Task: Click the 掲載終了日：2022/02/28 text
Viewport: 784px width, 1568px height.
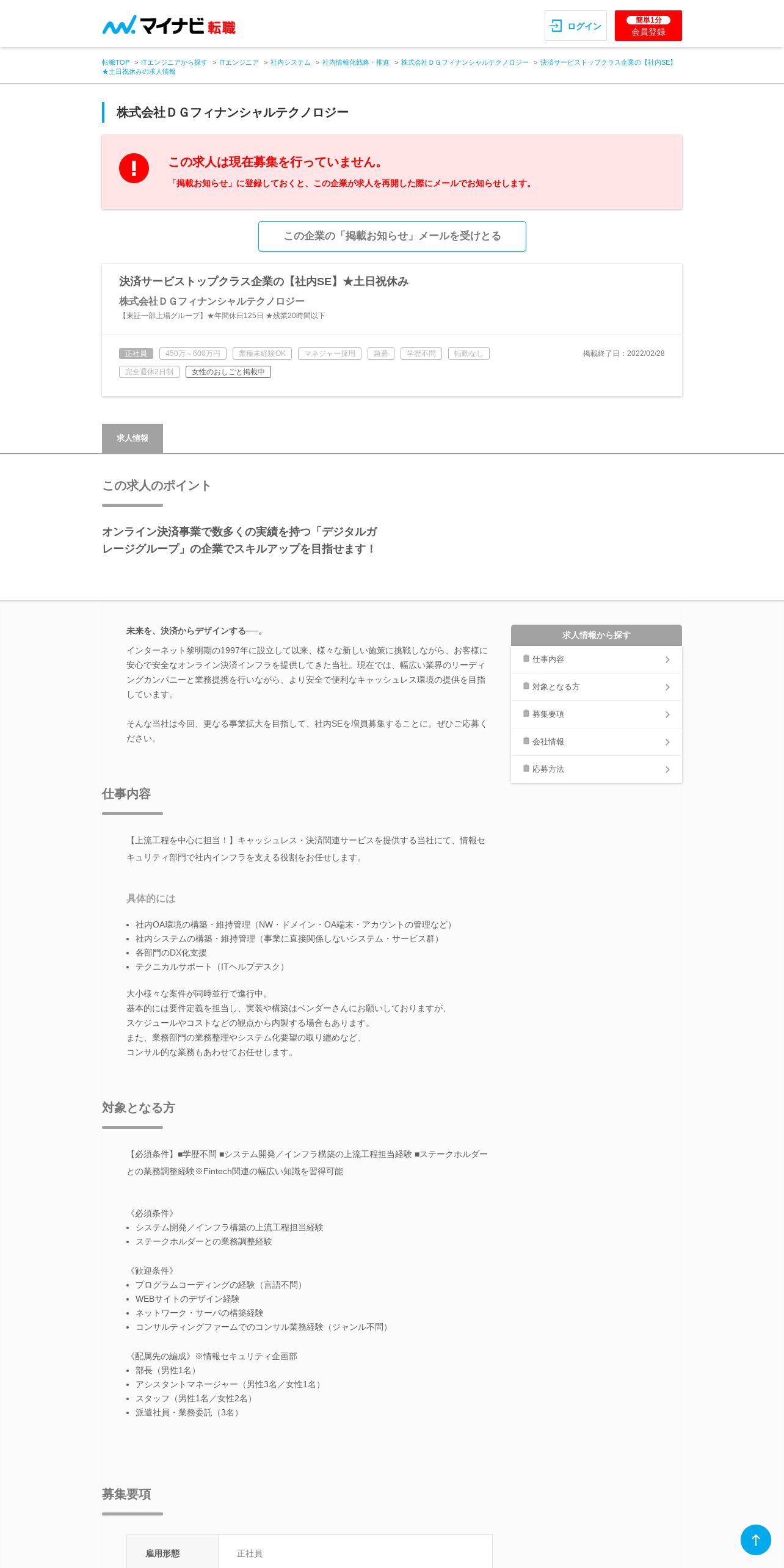Action: pos(623,354)
